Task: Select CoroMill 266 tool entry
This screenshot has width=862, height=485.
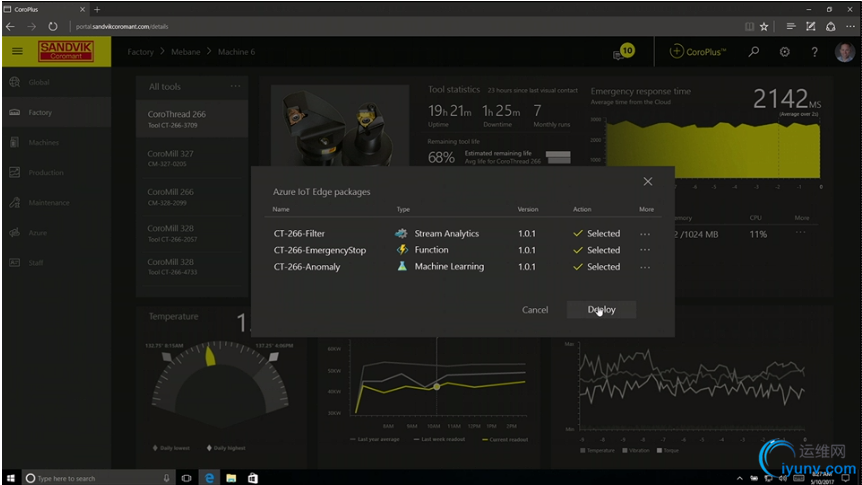Action: (192, 196)
